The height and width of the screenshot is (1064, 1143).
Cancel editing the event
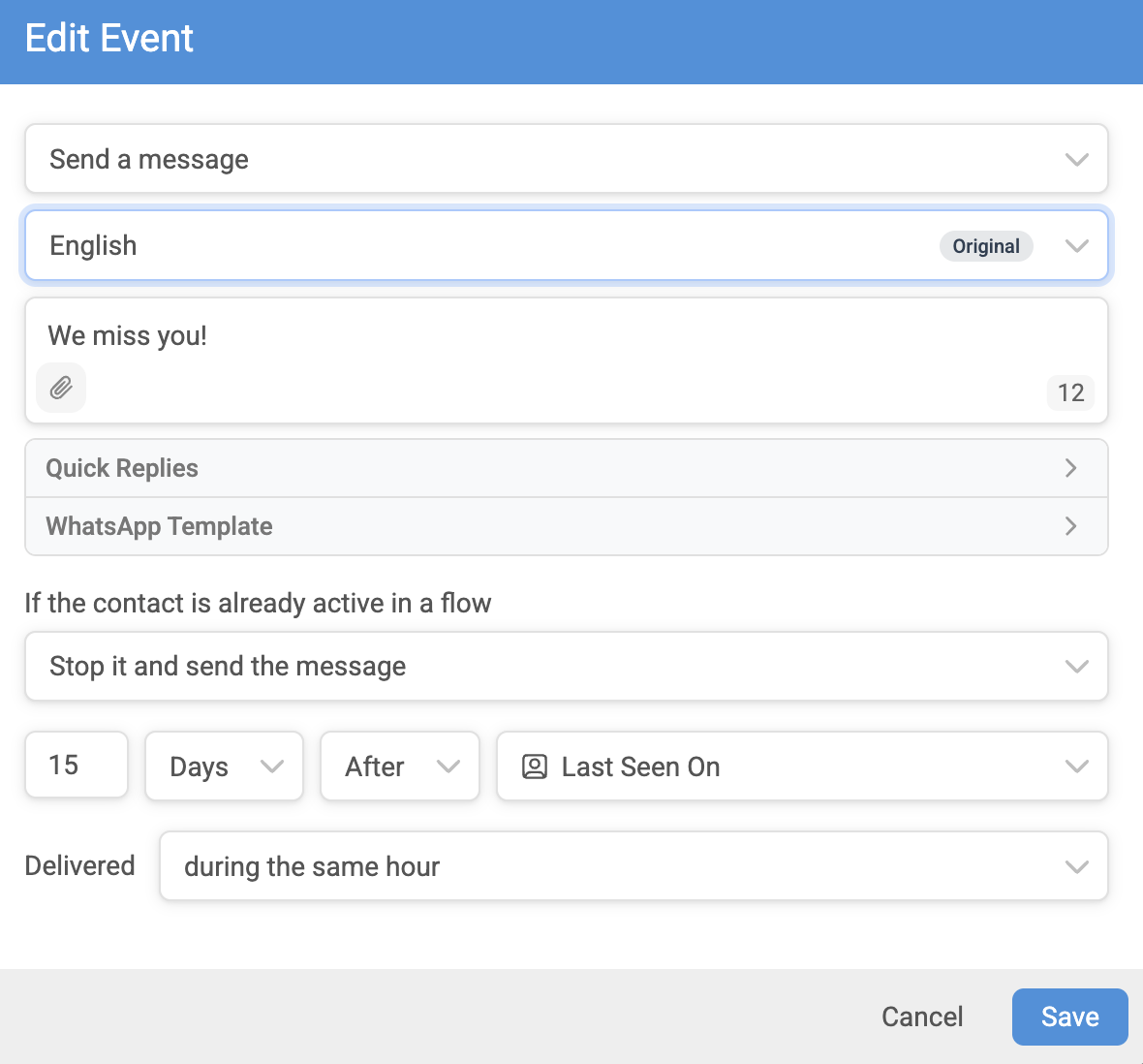(x=922, y=1017)
